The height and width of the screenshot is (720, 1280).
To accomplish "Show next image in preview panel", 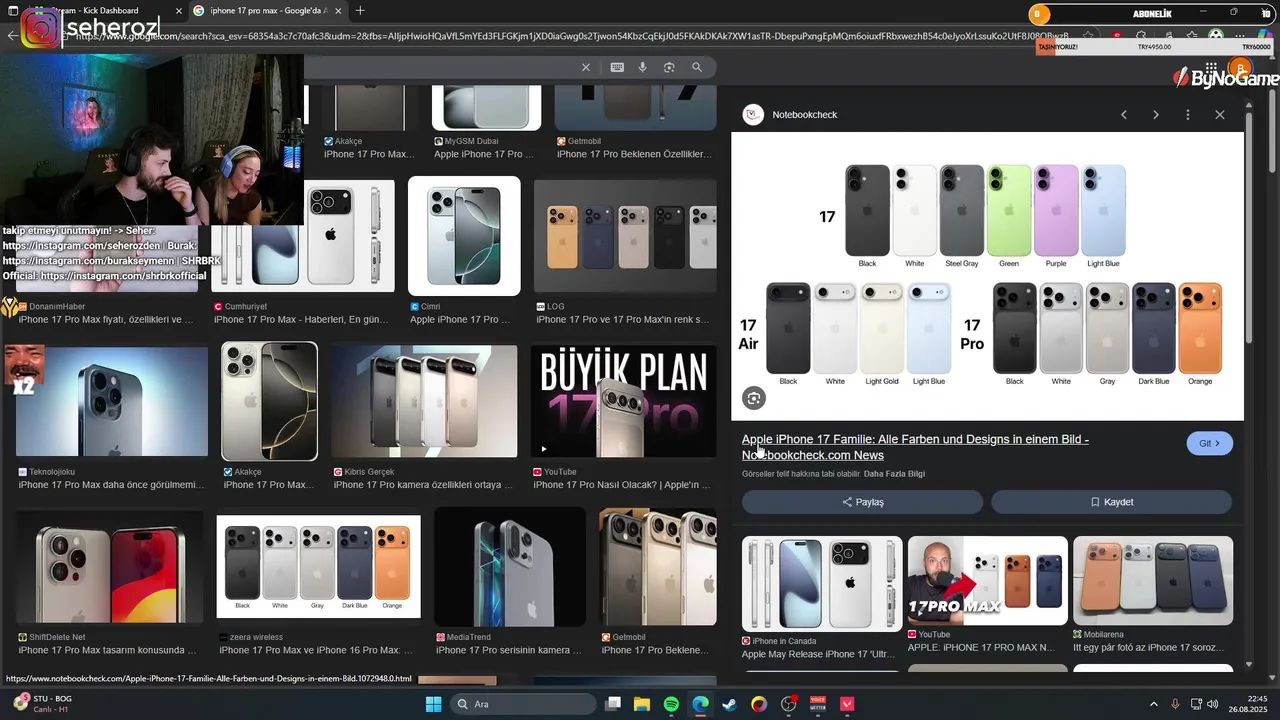I will (1156, 115).
